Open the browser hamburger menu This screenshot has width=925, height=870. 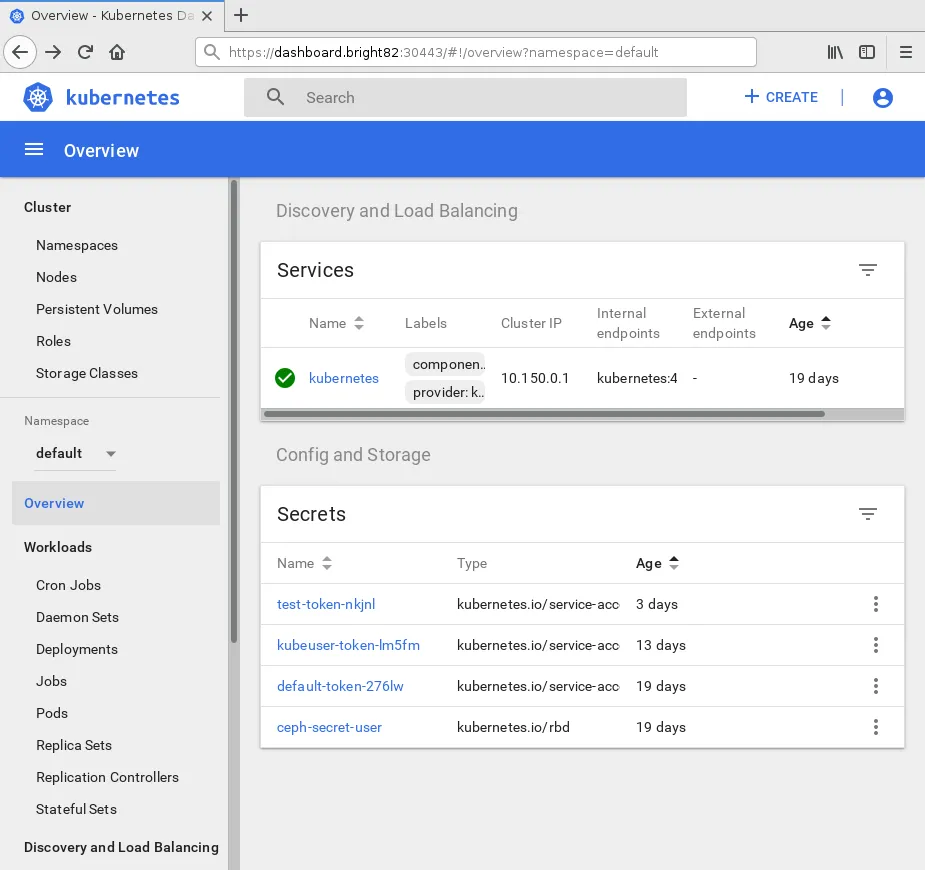click(x=906, y=52)
